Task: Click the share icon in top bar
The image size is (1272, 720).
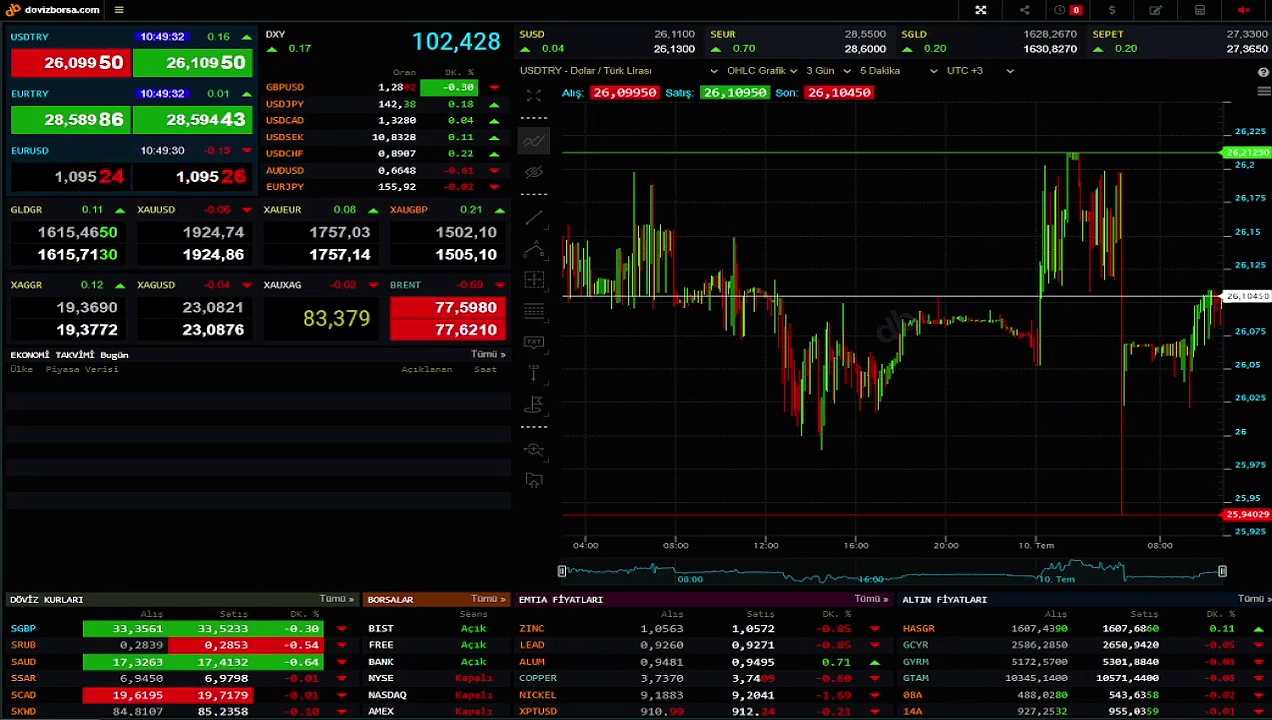Action: coord(1024,10)
